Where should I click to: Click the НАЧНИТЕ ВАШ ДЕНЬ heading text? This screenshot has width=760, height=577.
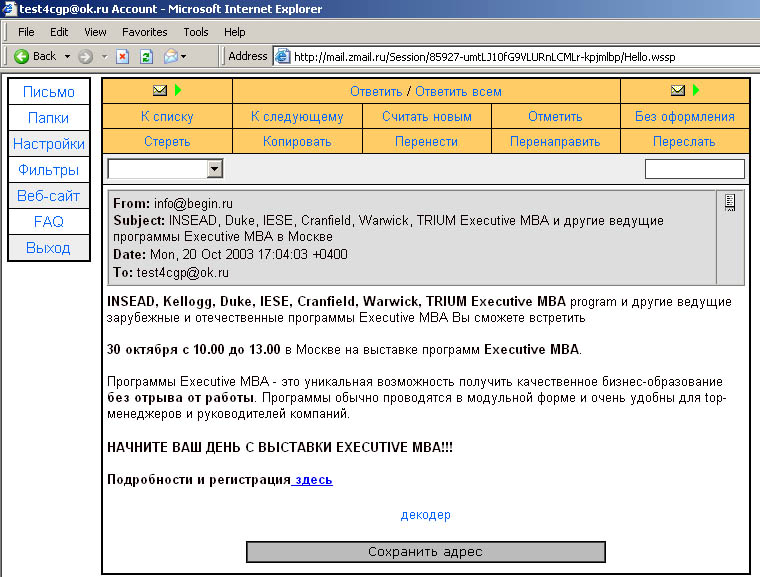[280, 447]
